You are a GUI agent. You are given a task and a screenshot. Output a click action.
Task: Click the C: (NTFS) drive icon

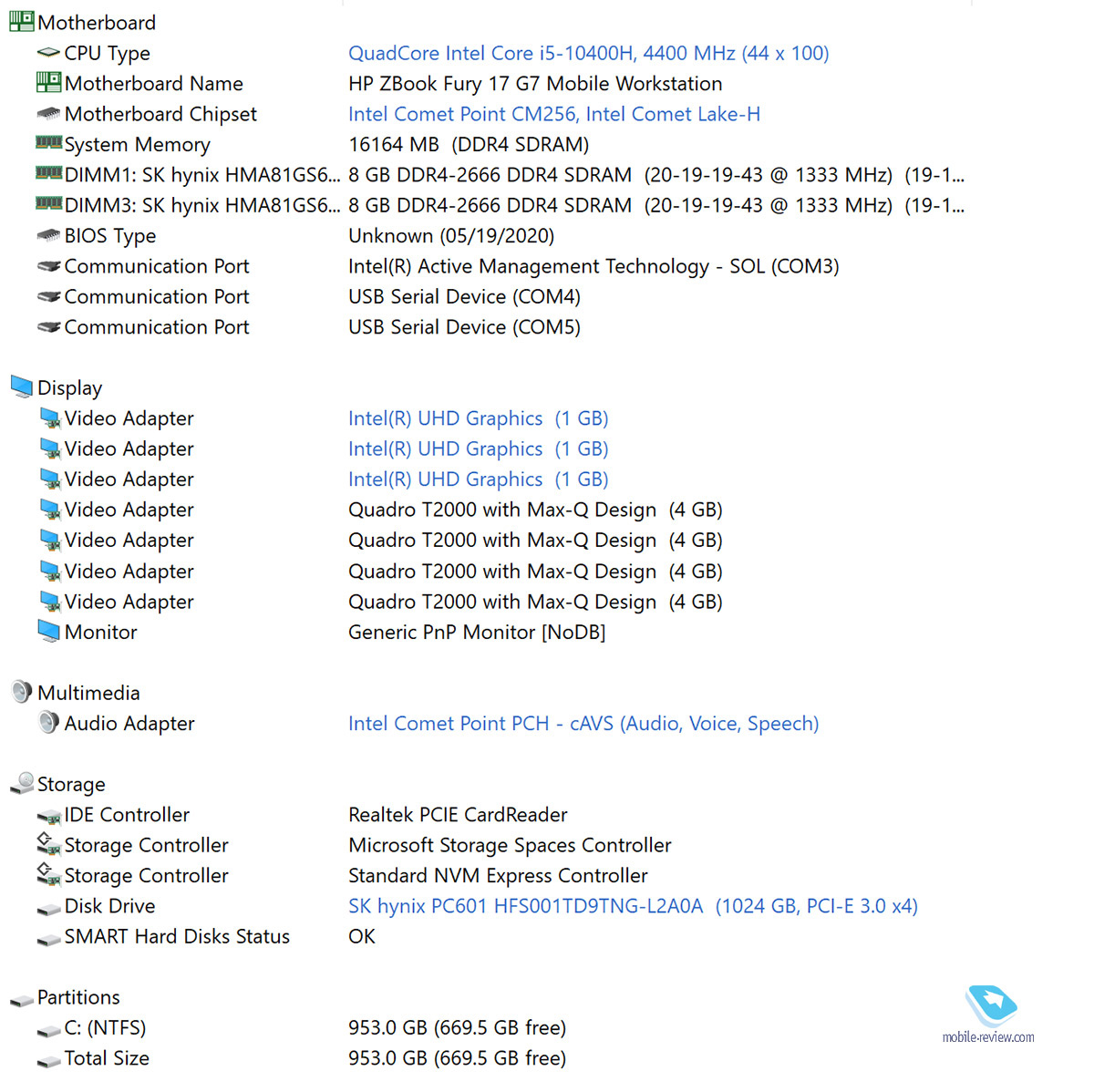click(x=48, y=1031)
